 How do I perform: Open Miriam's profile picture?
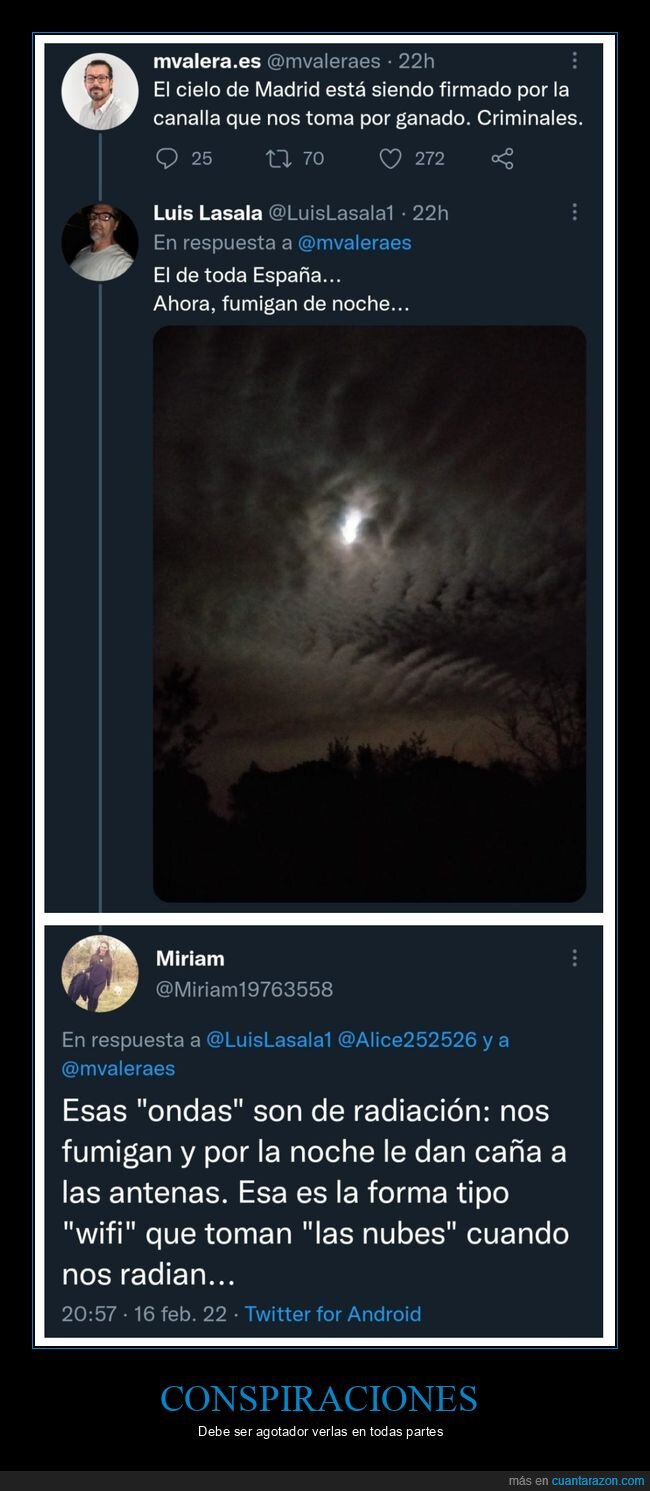coord(100,974)
